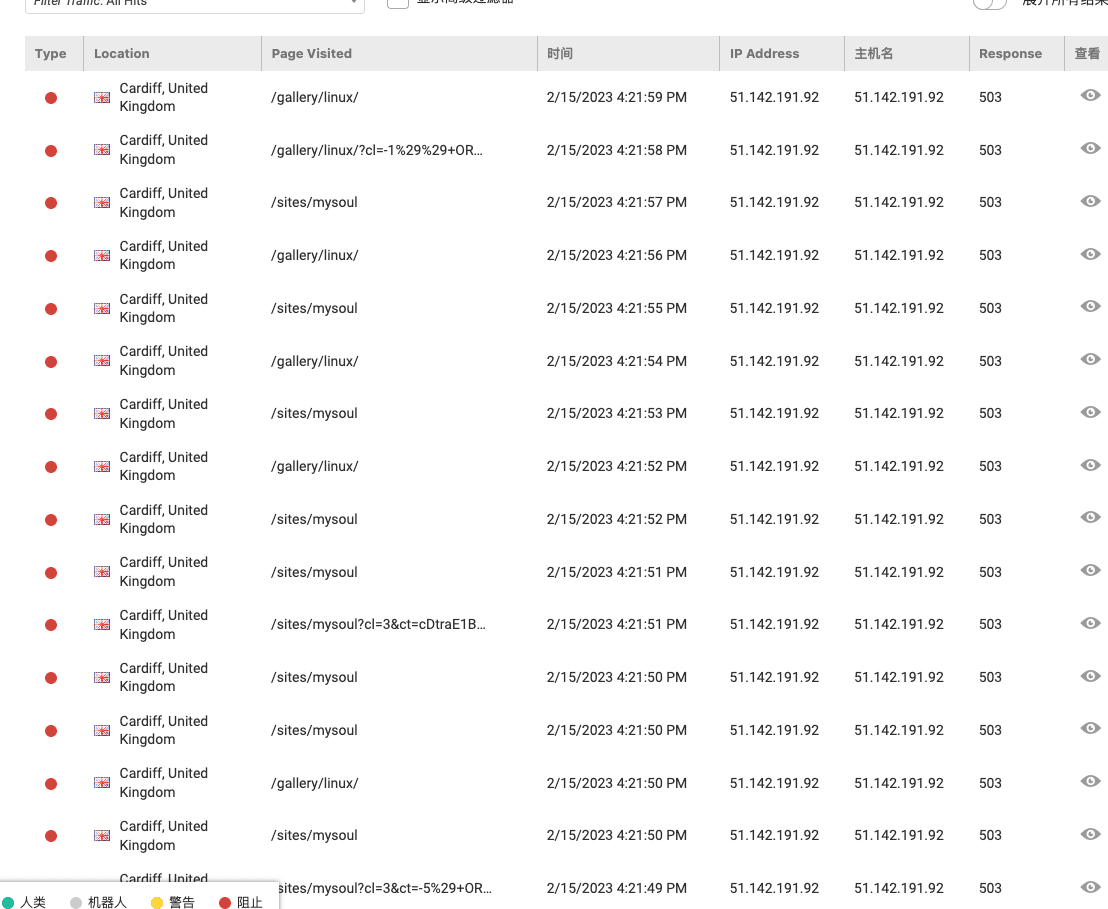Click the Page Visited column header
1108x909 pixels.
[x=312, y=54]
